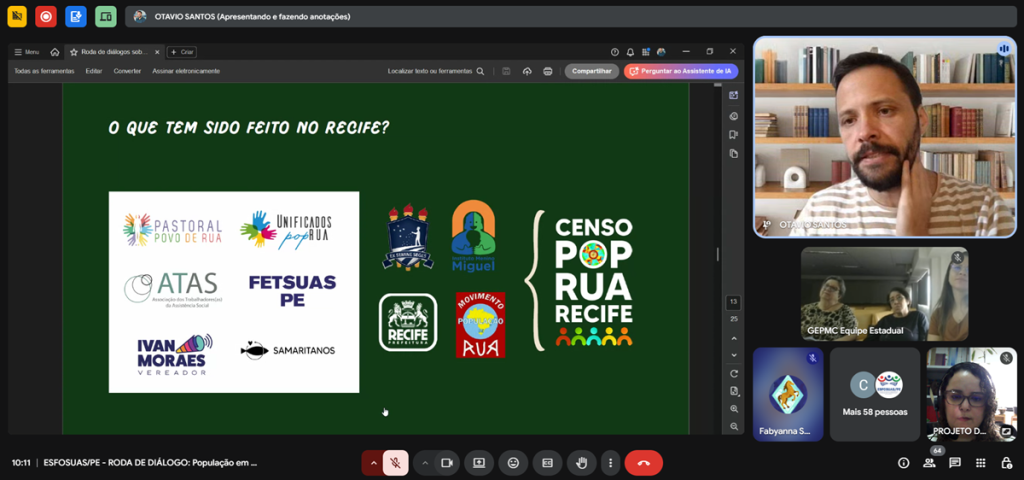1024x480 pixels.
Task: Expand video settings arrow beside camera
Action: pos(425,463)
